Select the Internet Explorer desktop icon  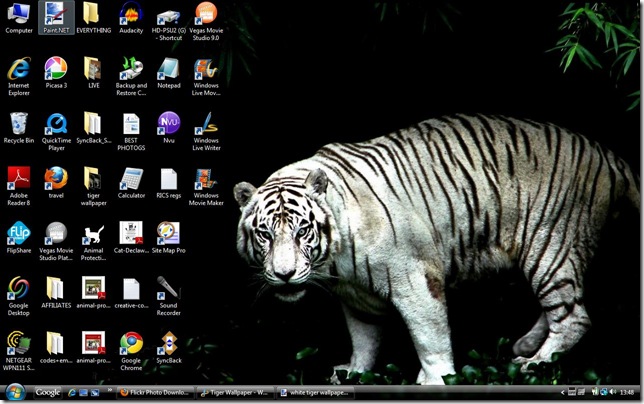click(18, 76)
